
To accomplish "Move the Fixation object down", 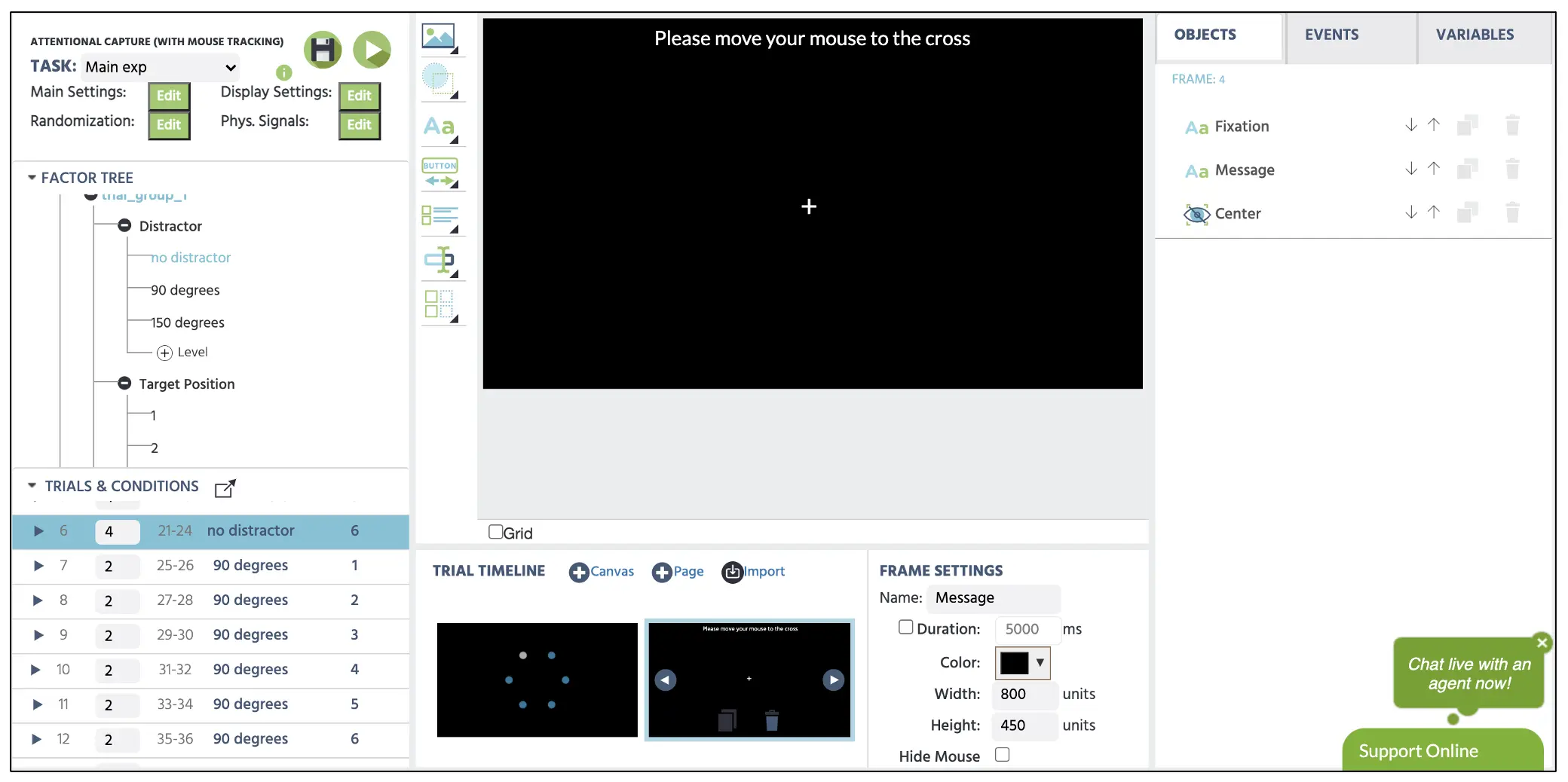I will (1411, 125).
